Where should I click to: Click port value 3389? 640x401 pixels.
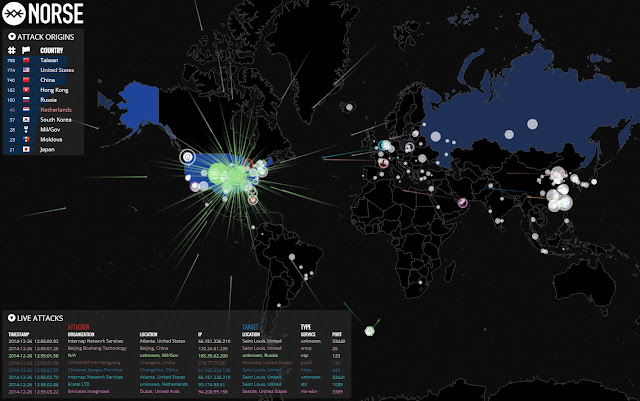[x=337, y=391]
